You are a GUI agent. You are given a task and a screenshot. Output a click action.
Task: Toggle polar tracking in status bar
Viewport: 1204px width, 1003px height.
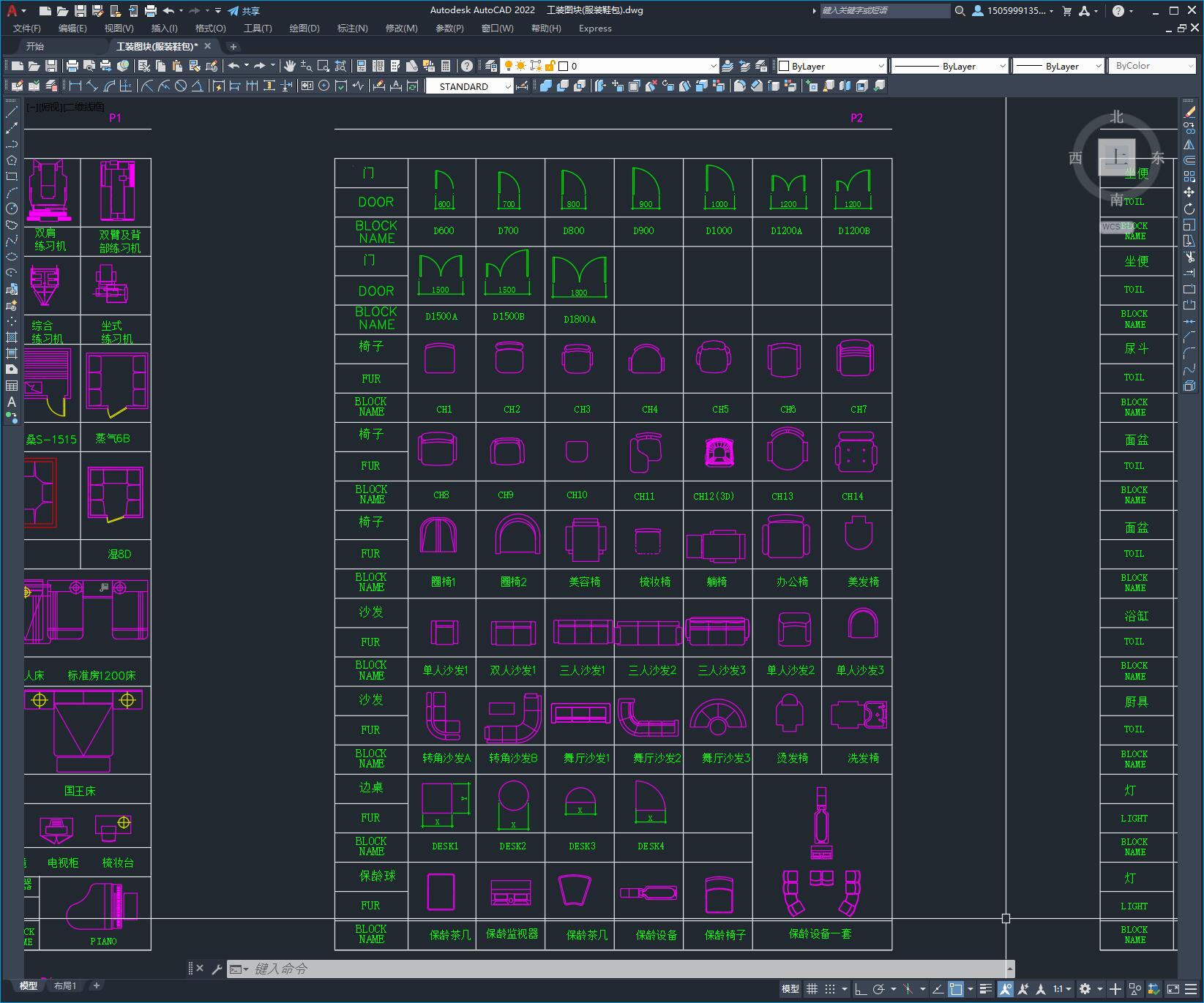click(x=878, y=989)
